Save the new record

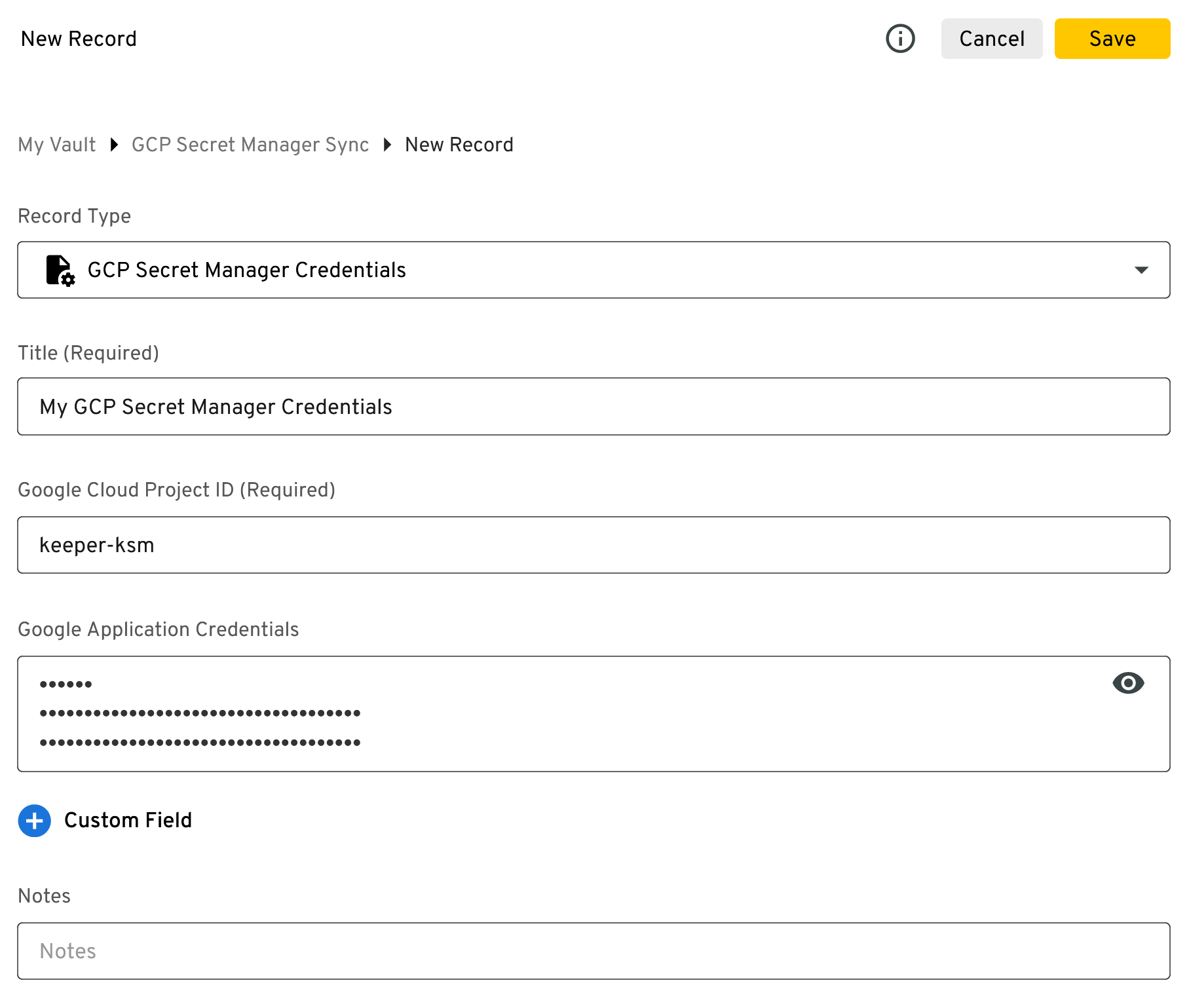coord(1112,39)
